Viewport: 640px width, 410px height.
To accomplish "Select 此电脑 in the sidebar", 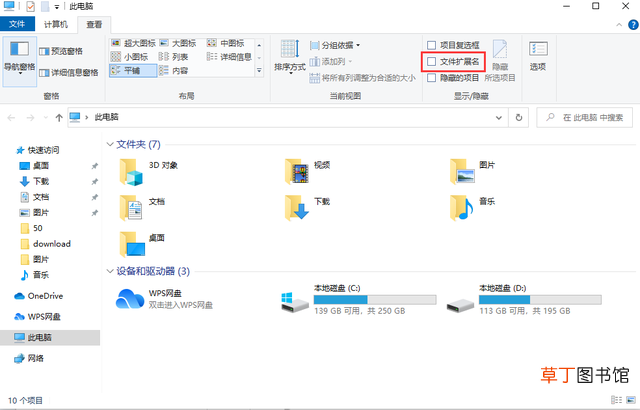I will click(x=50, y=337).
